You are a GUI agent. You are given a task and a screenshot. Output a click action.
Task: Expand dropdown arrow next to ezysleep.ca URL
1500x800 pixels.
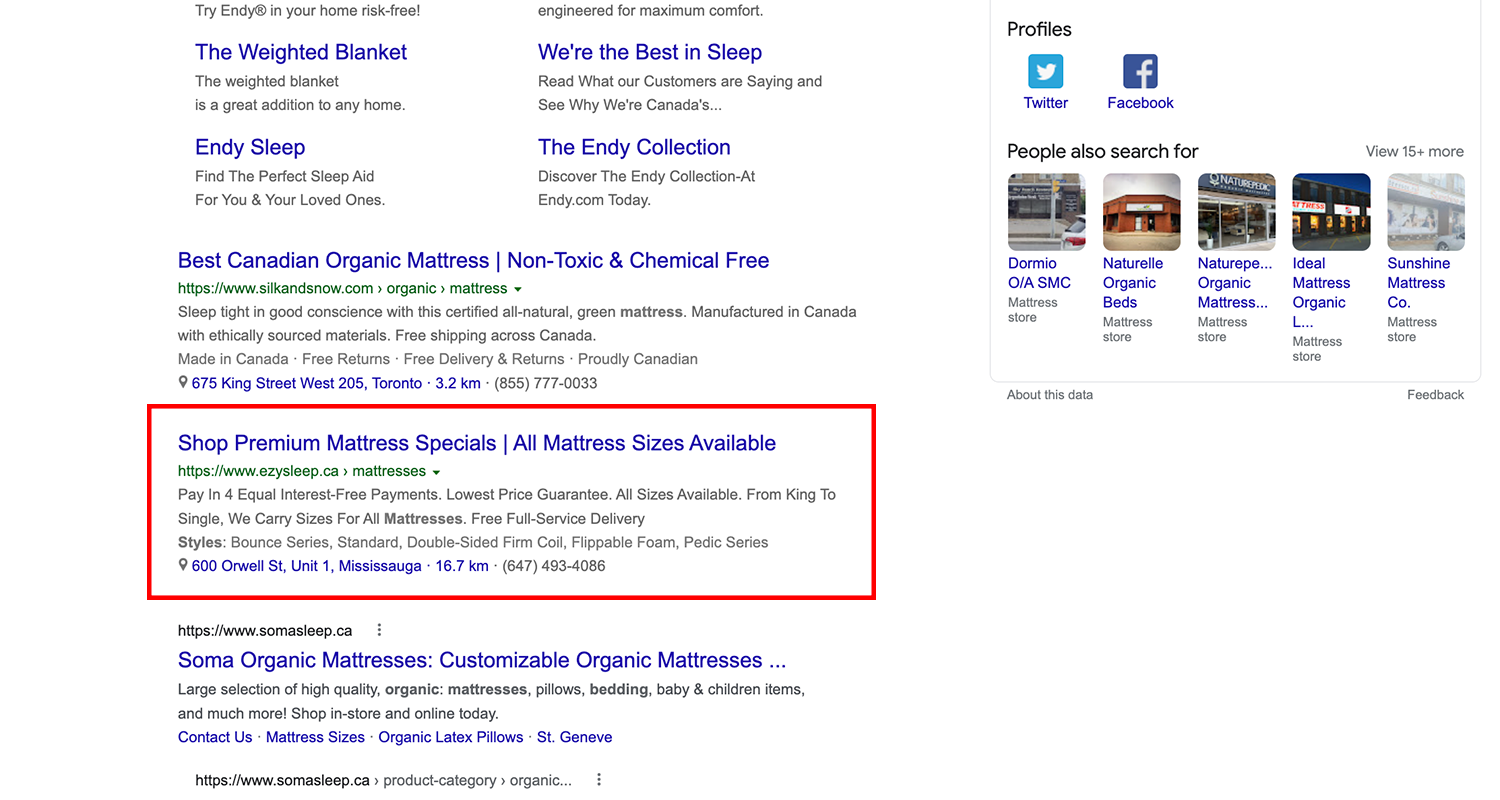point(437,472)
